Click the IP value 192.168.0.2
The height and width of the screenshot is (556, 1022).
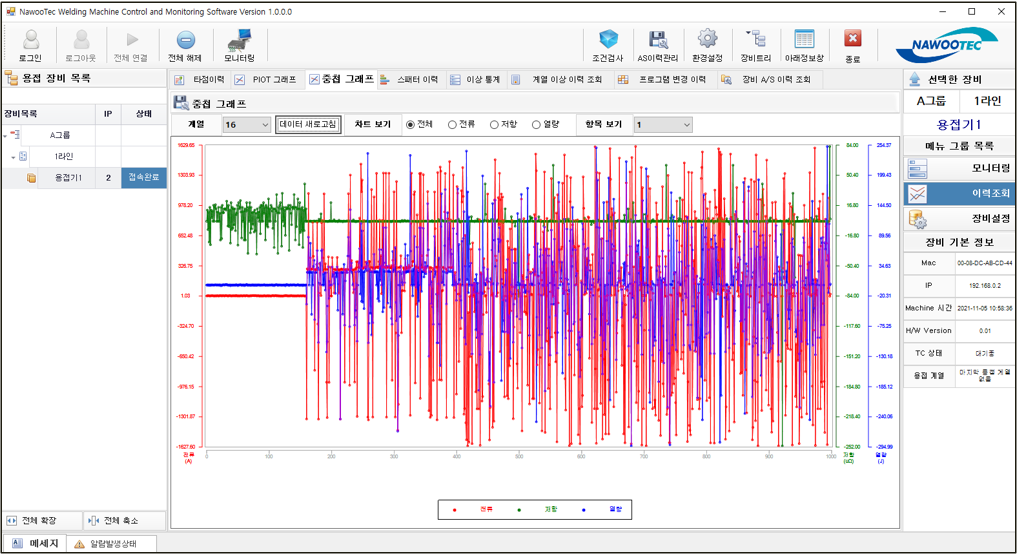pyautogui.click(x=984, y=285)
